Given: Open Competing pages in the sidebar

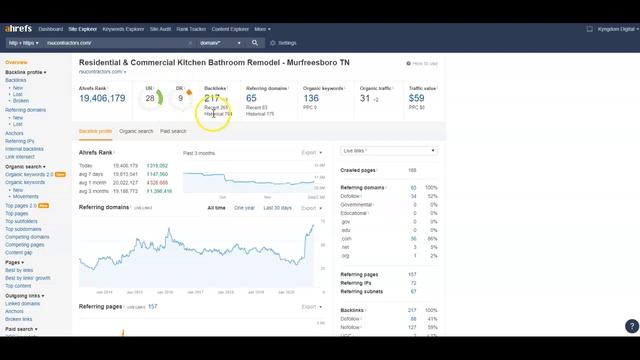Looking at the screenshot, I should [24, 245].
